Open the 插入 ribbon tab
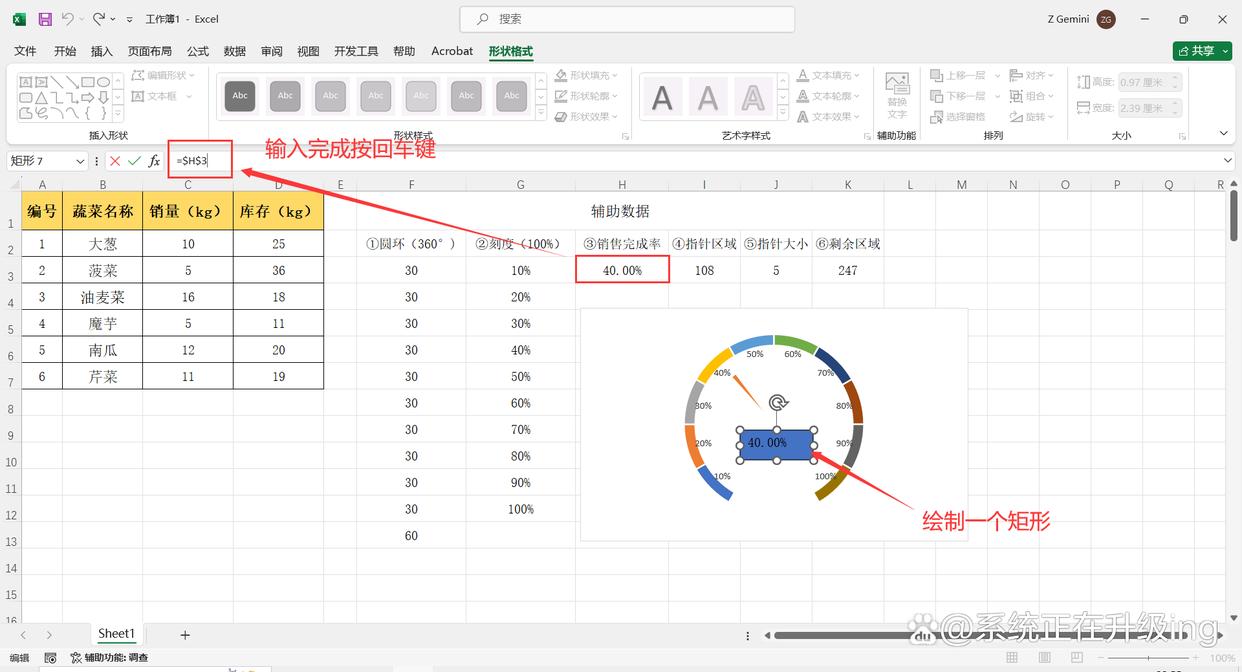 (102, 51)
